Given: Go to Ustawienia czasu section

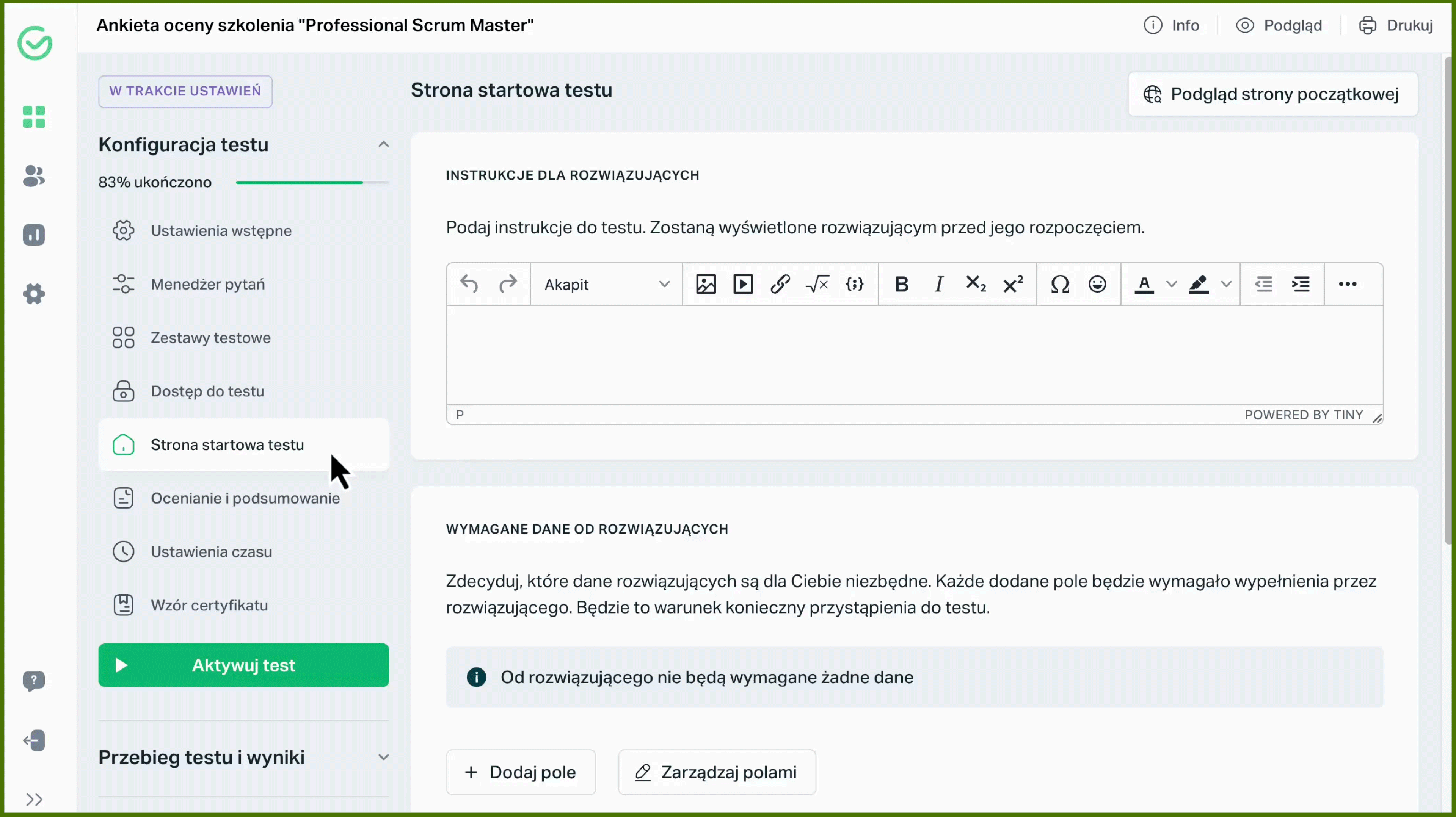Looking at the screenshot, I should click(211, 551).
